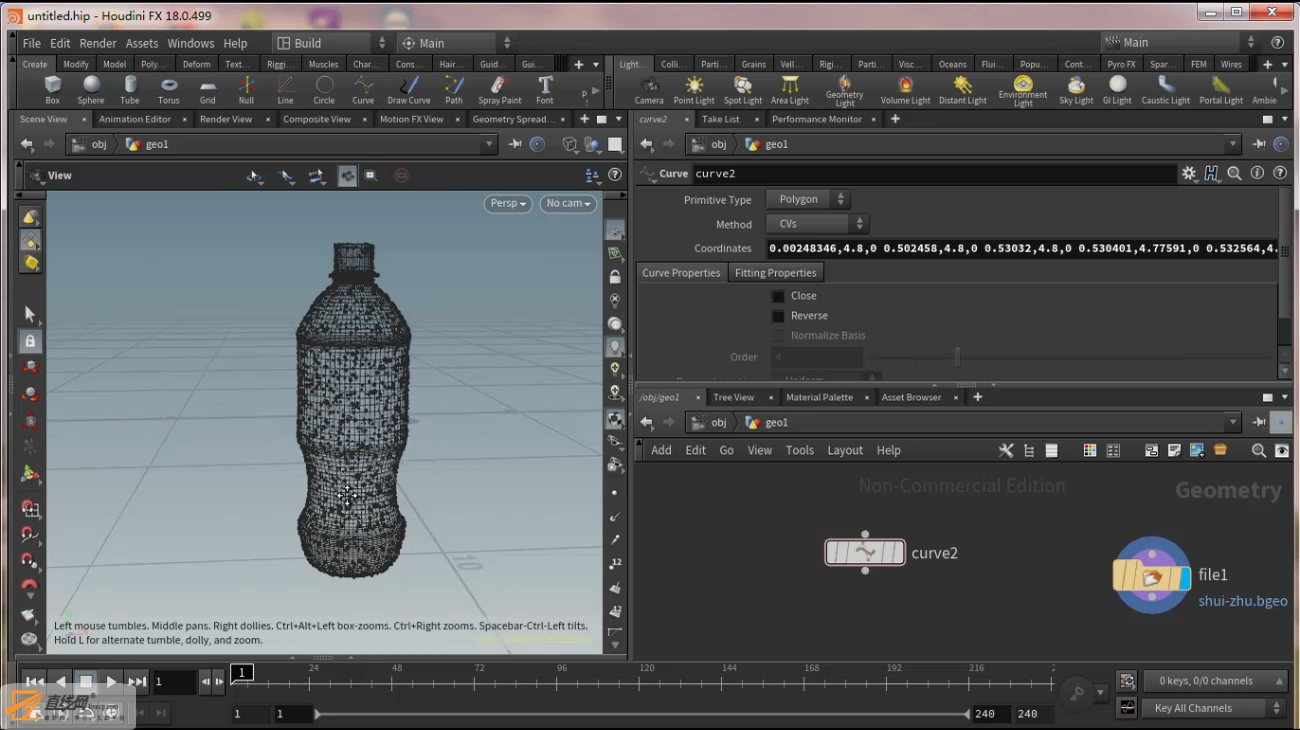Click the obj path button in parameters
This screenshot has height=730, width=1300.
[x=710, y=144]
